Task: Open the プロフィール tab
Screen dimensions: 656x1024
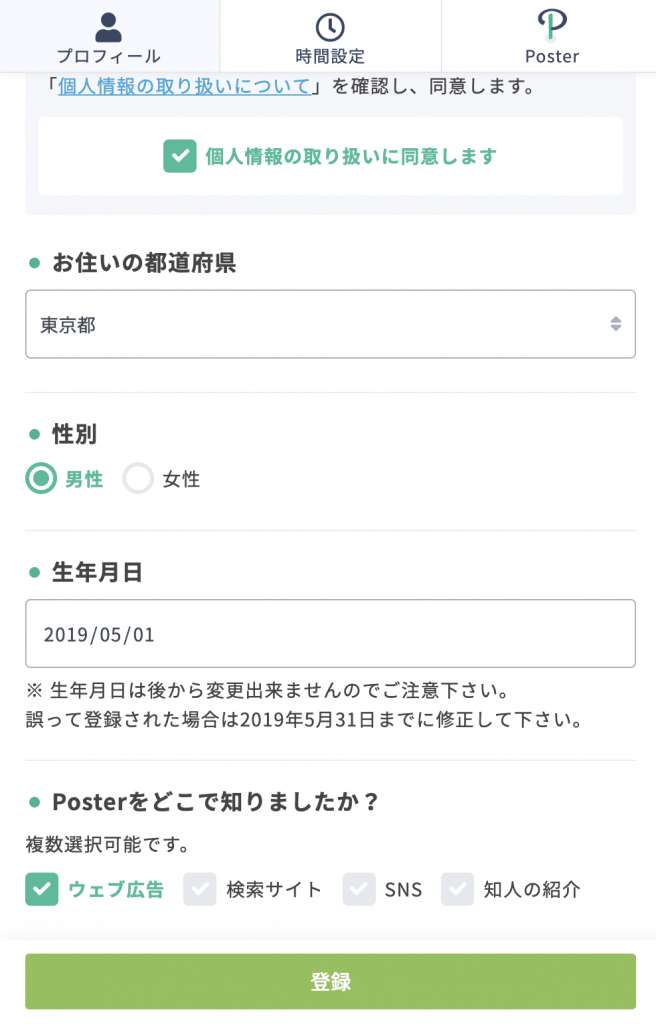Action: click(x=109, y=36)
